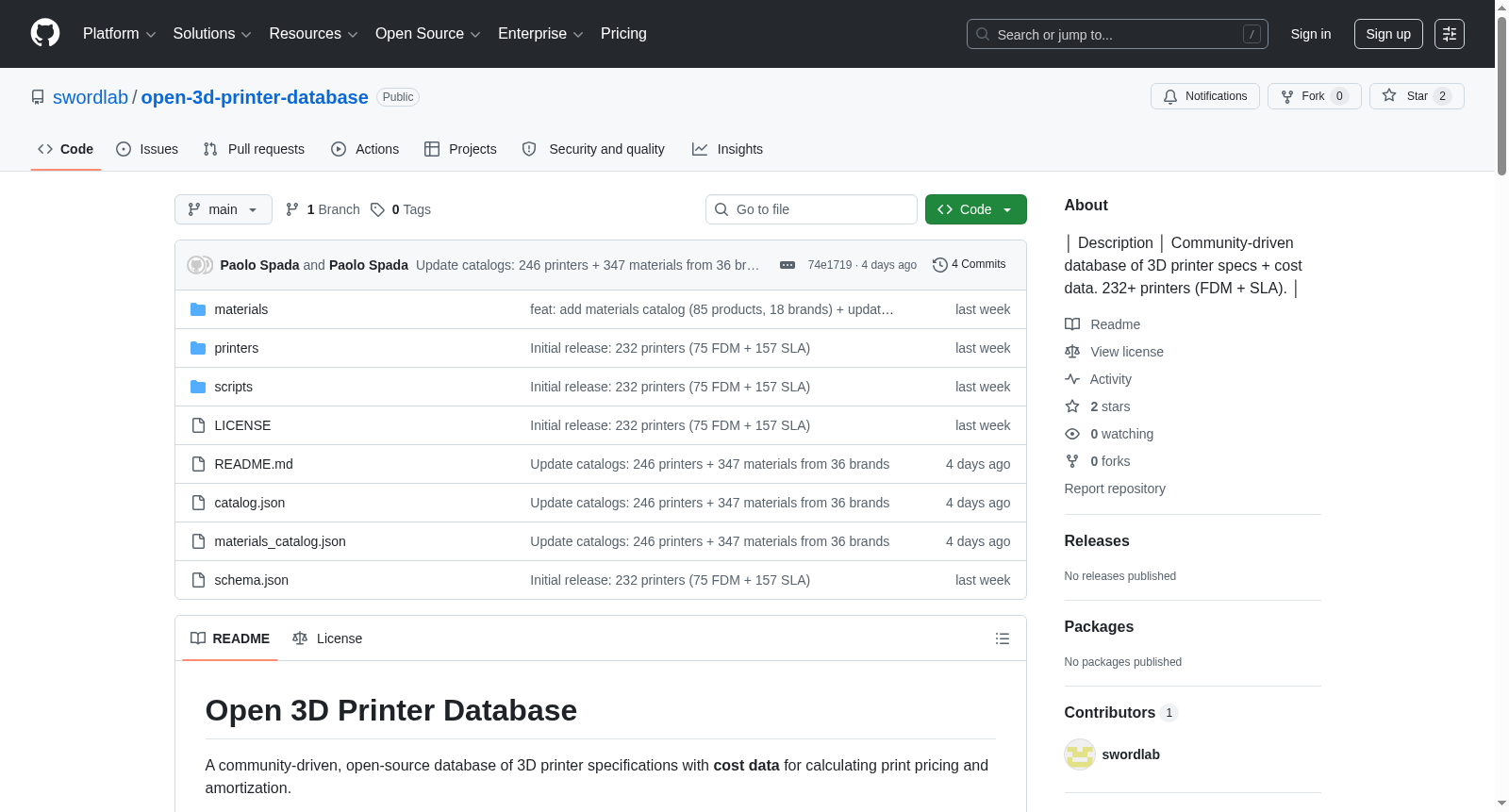
Task: Click the Sign up button
Action: [1388, 34]
